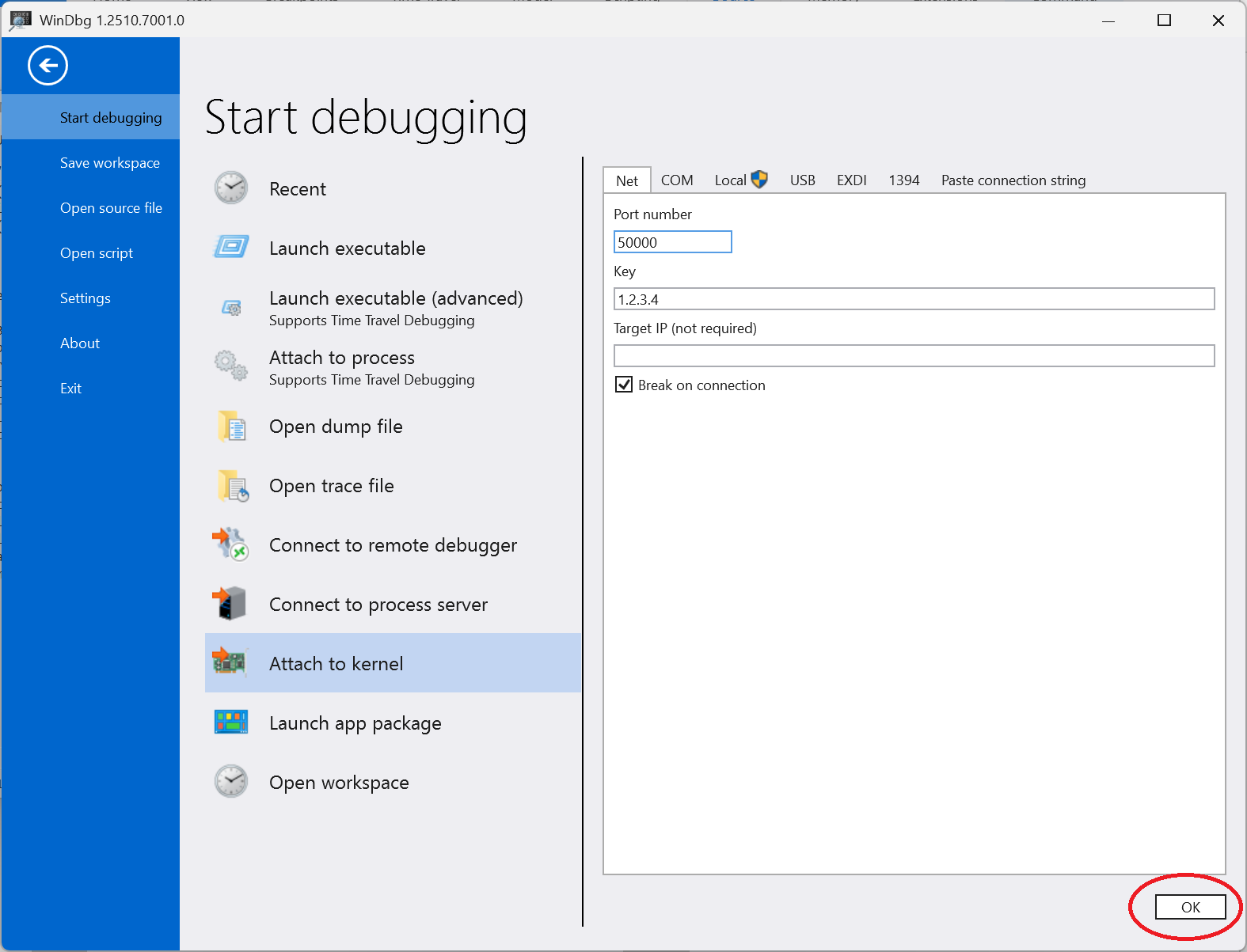Click the OK button
Image resolution: width=1247 pixels, height=952 pixels.
tap(1190, 907)
